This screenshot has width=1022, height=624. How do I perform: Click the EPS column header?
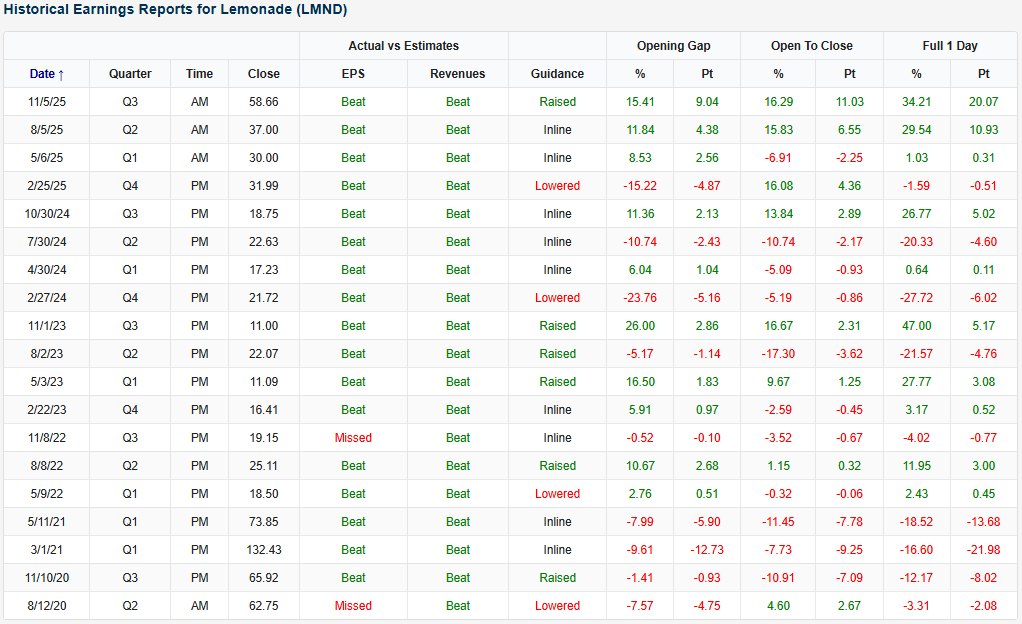(x=353, y=74)
